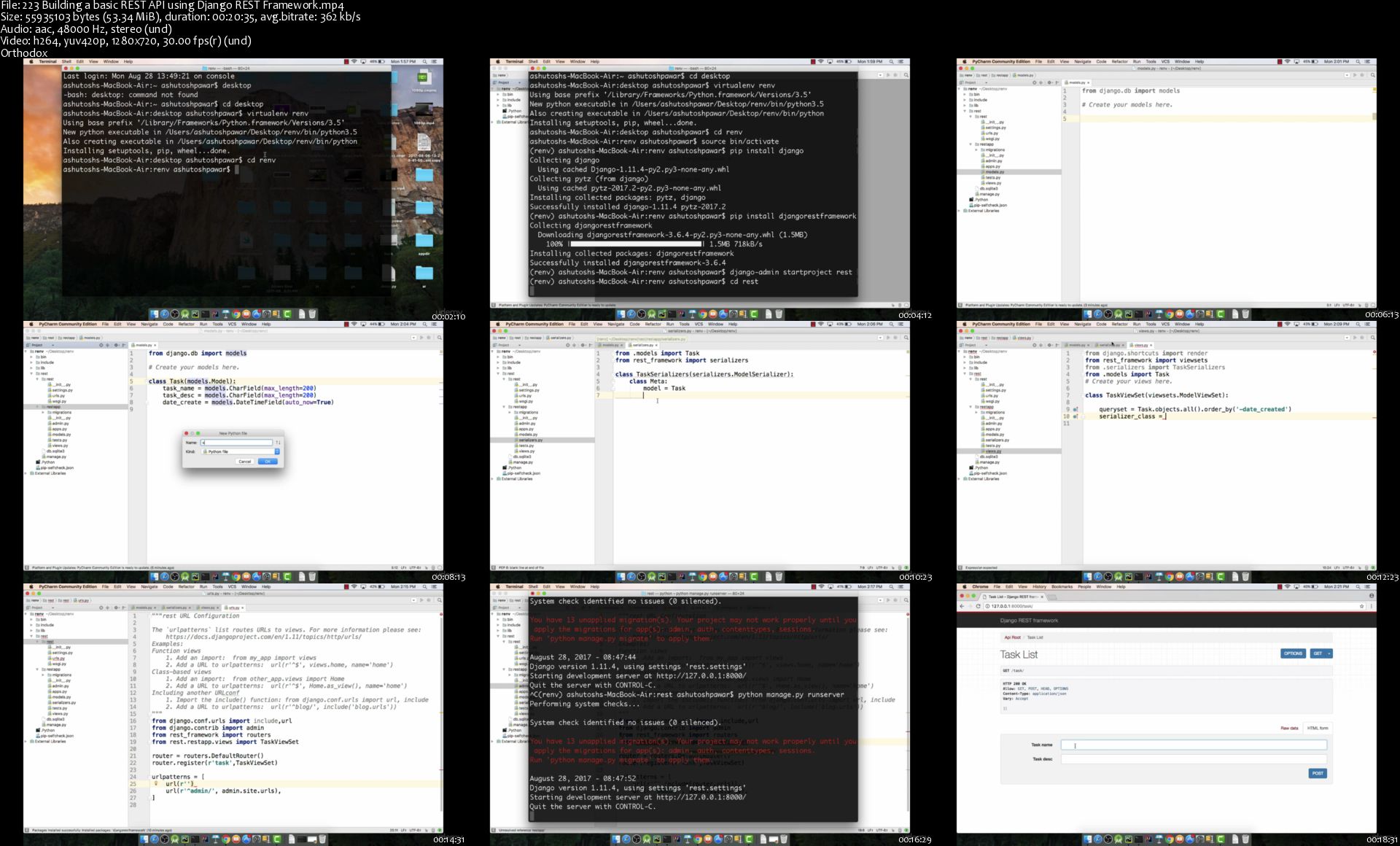Viewport: 1400px width, 846px height.
Task: Select the serializers.py editor tab in 00:14:31 thumbnail
Action: tap(176, 608)
